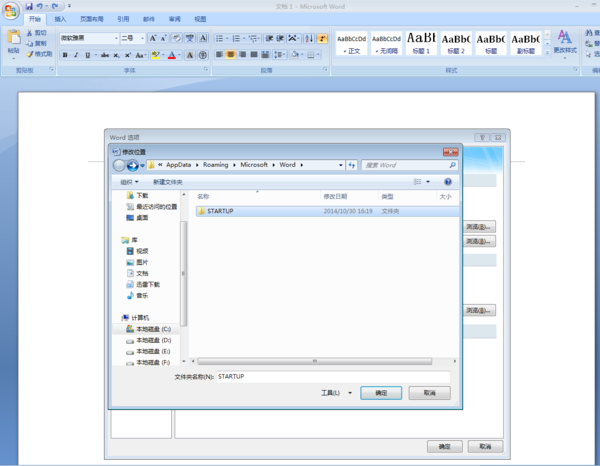The height and width of the screenshot is (466, 600).
Task: Click Roaming in the address breadcrumb
Action: point(215,165)
